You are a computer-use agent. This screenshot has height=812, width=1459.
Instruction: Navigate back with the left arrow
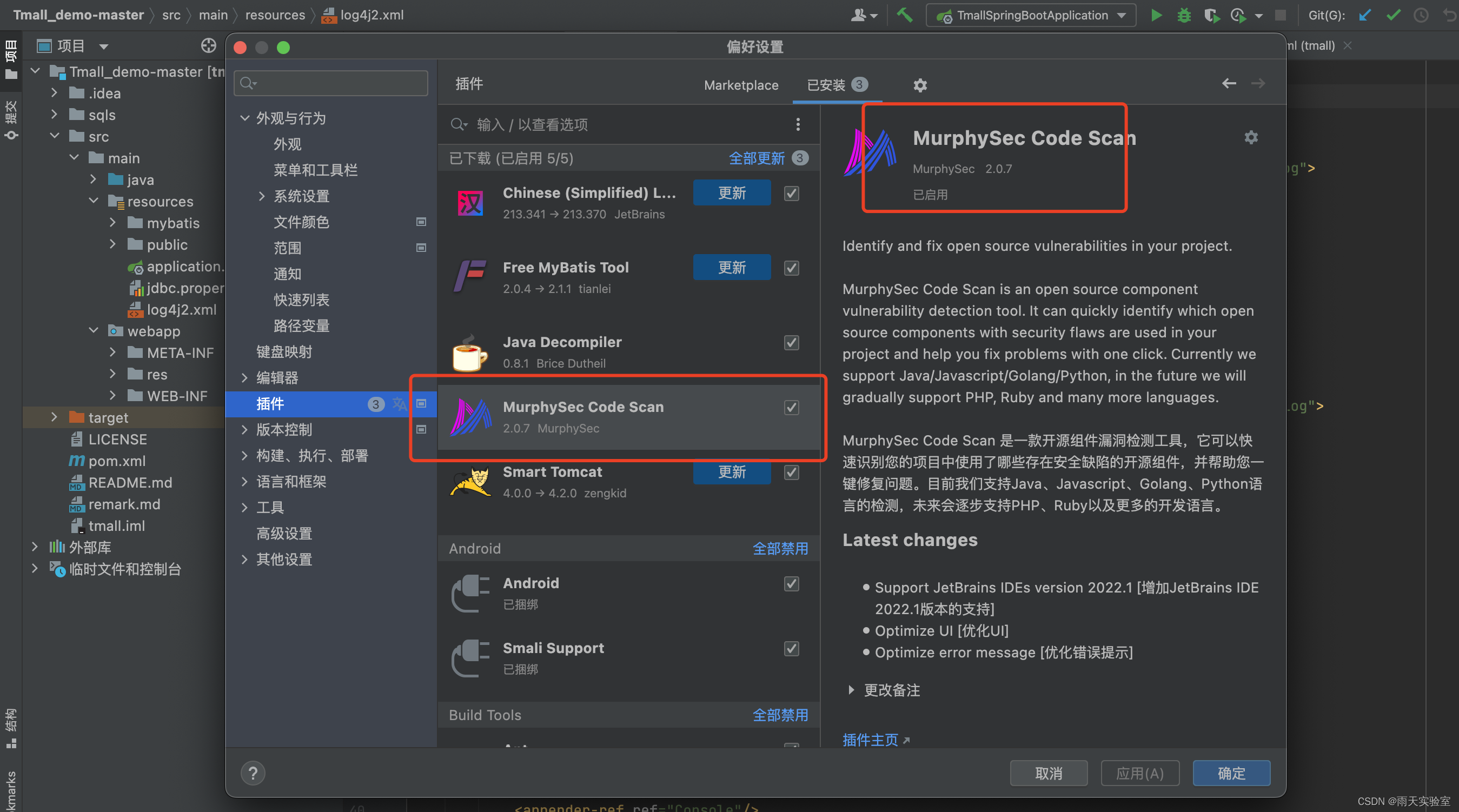pyautogui.click(x=1229, y=84)
